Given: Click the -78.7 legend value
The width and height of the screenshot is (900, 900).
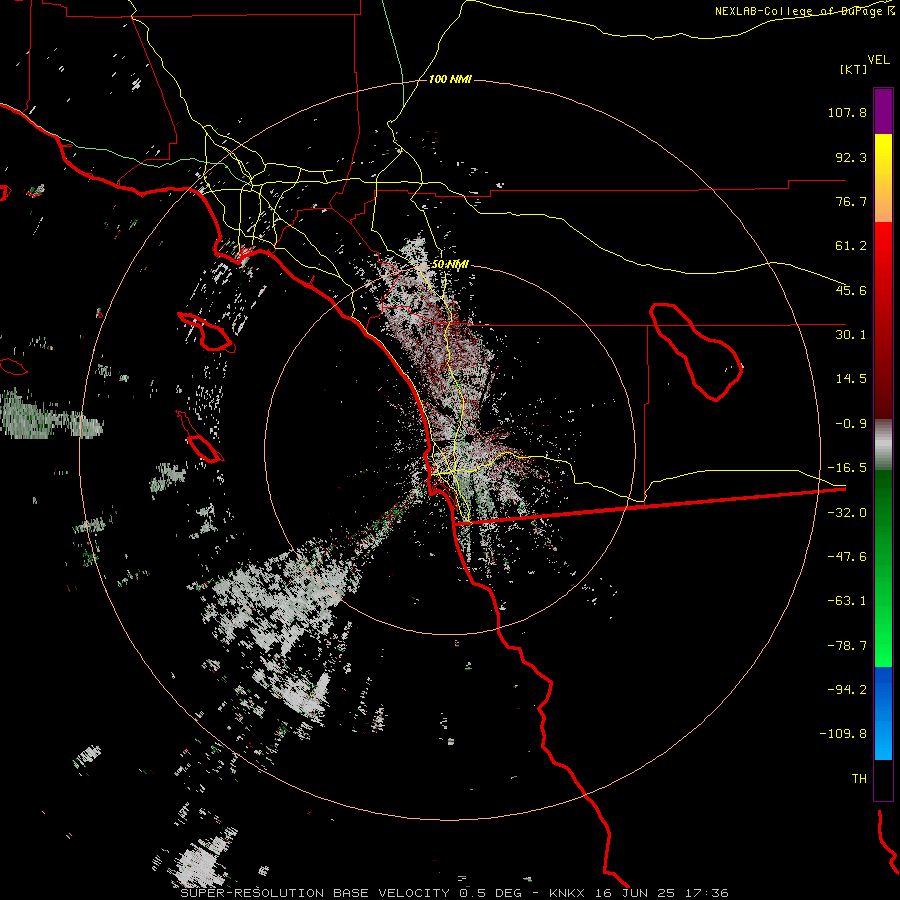Looking at the screenshot, I should point(847,646).
